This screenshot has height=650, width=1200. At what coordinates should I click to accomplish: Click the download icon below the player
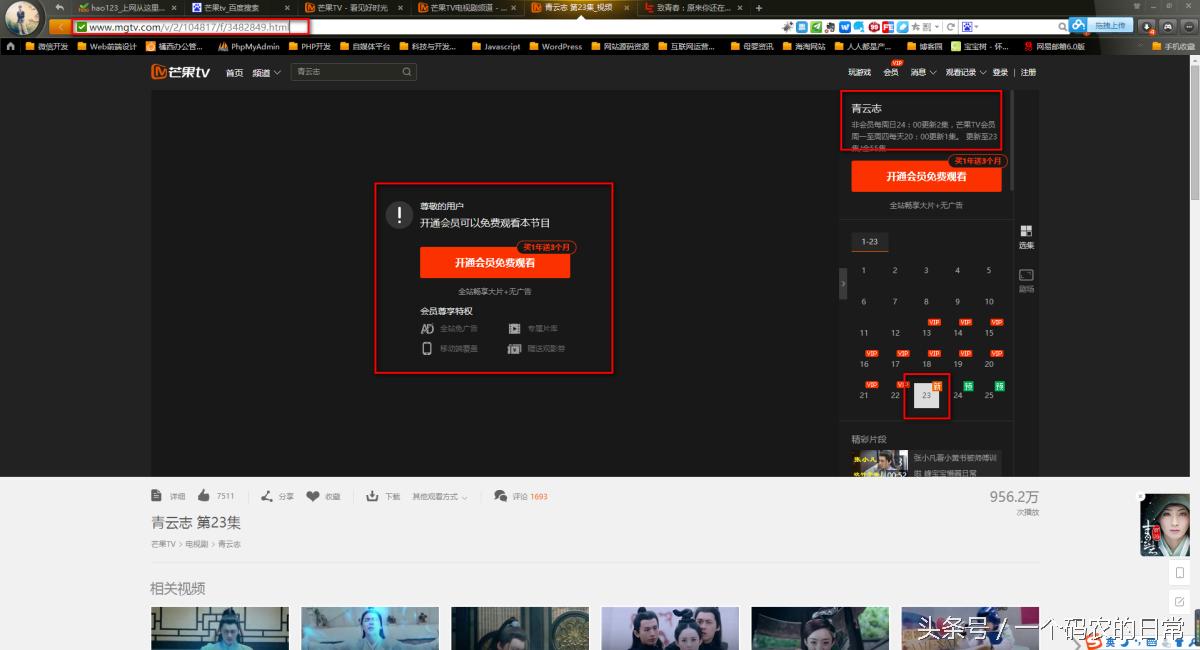pos(373,496)
